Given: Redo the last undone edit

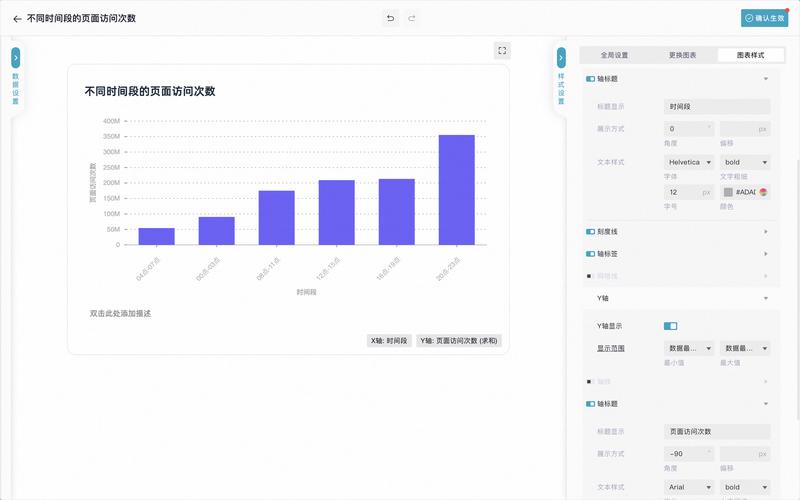Looking at the screenshot, I should coord(412,18).
